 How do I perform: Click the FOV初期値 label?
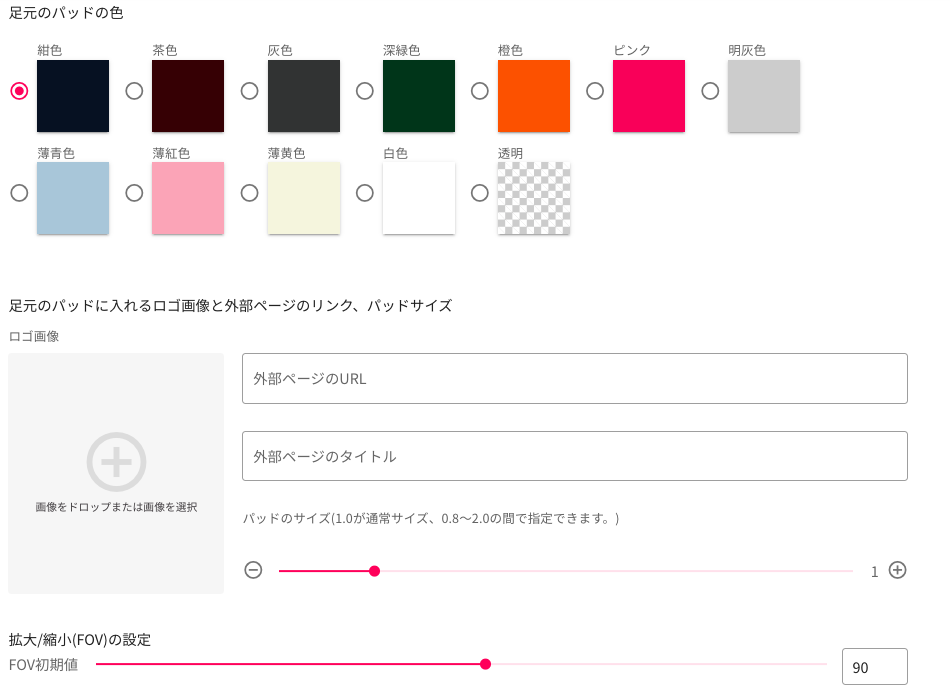tap(44, 664)
